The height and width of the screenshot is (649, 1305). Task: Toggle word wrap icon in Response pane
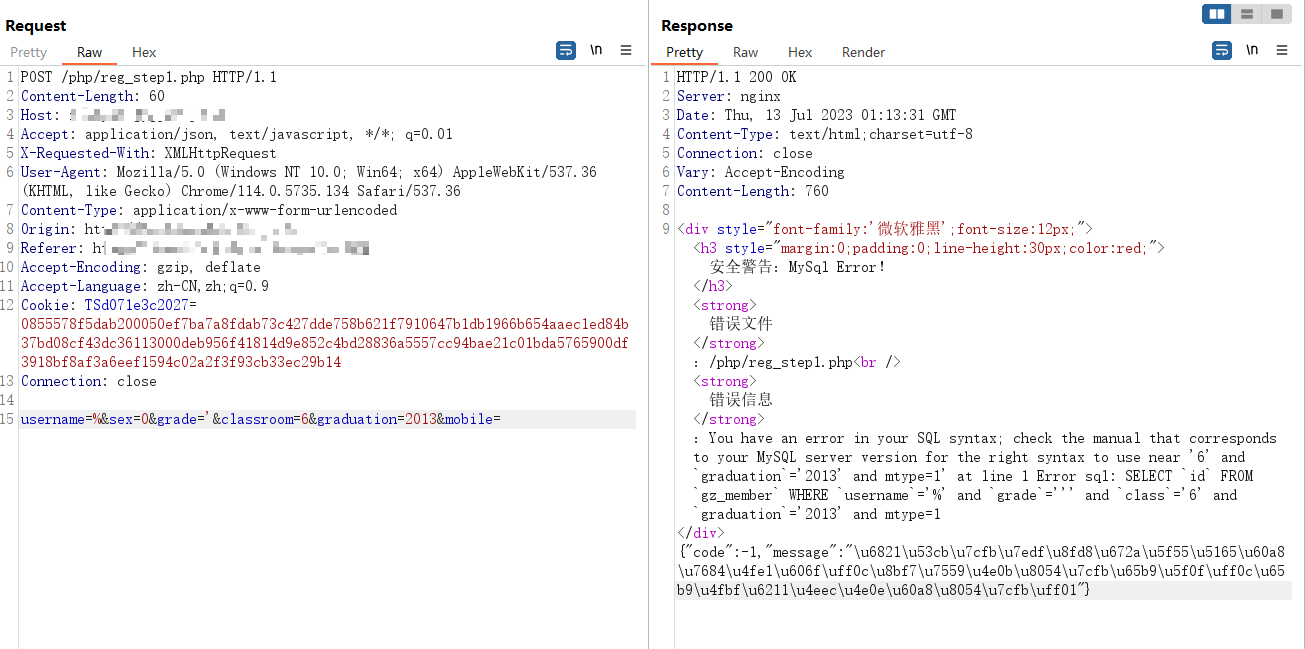(x=1222, y=50)
